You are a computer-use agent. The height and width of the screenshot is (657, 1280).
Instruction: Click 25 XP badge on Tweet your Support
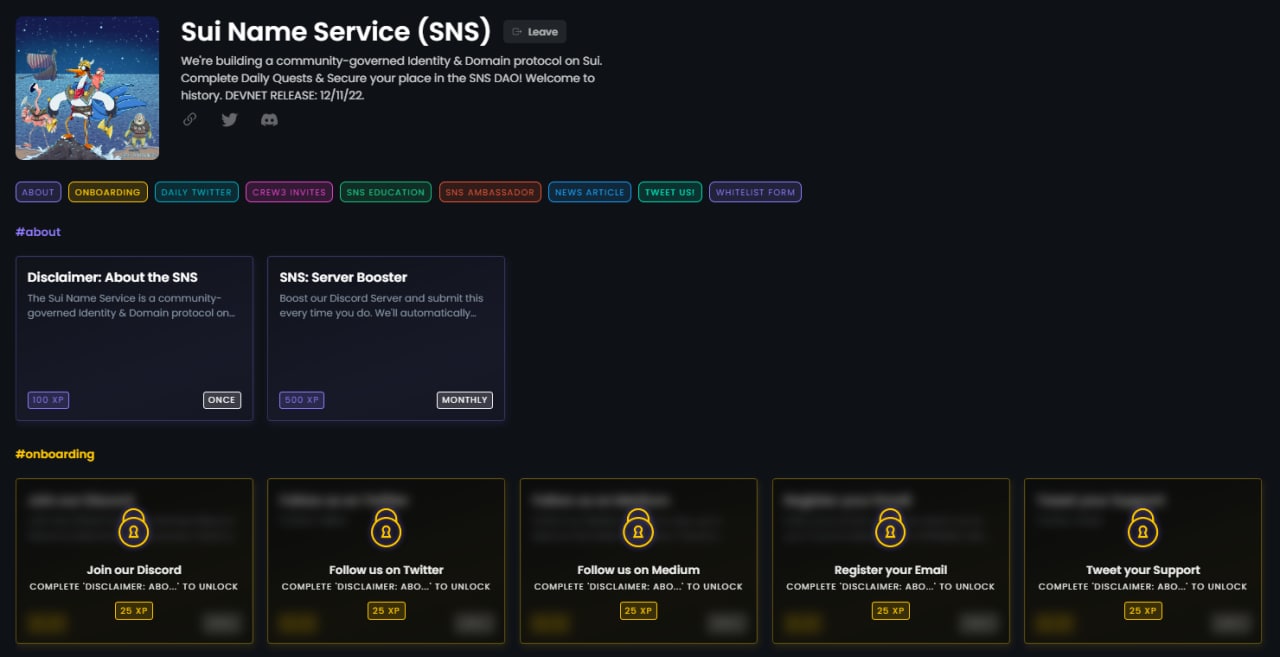[1143, 610]
